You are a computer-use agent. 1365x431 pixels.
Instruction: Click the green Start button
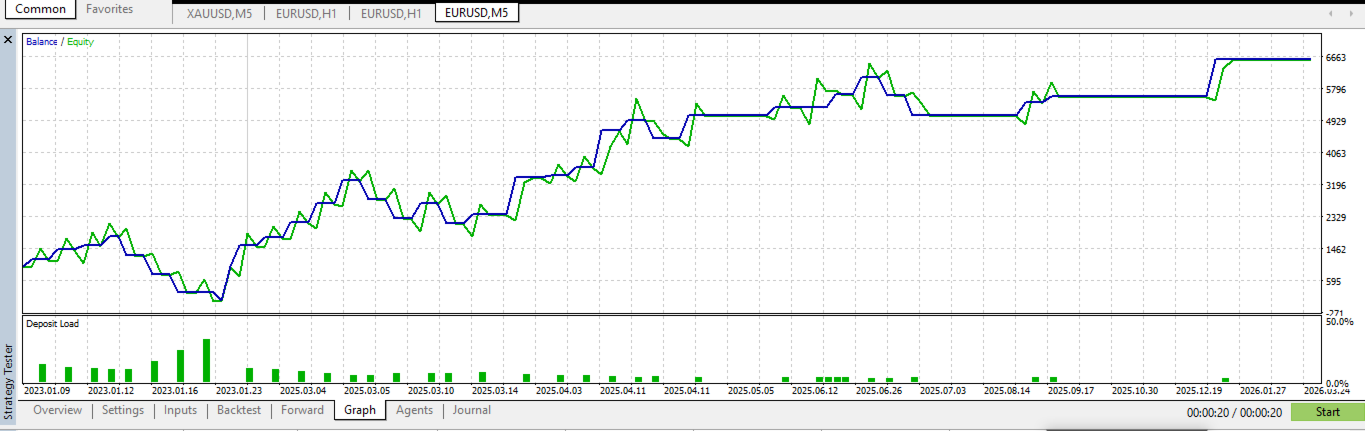coord(1327,412)
